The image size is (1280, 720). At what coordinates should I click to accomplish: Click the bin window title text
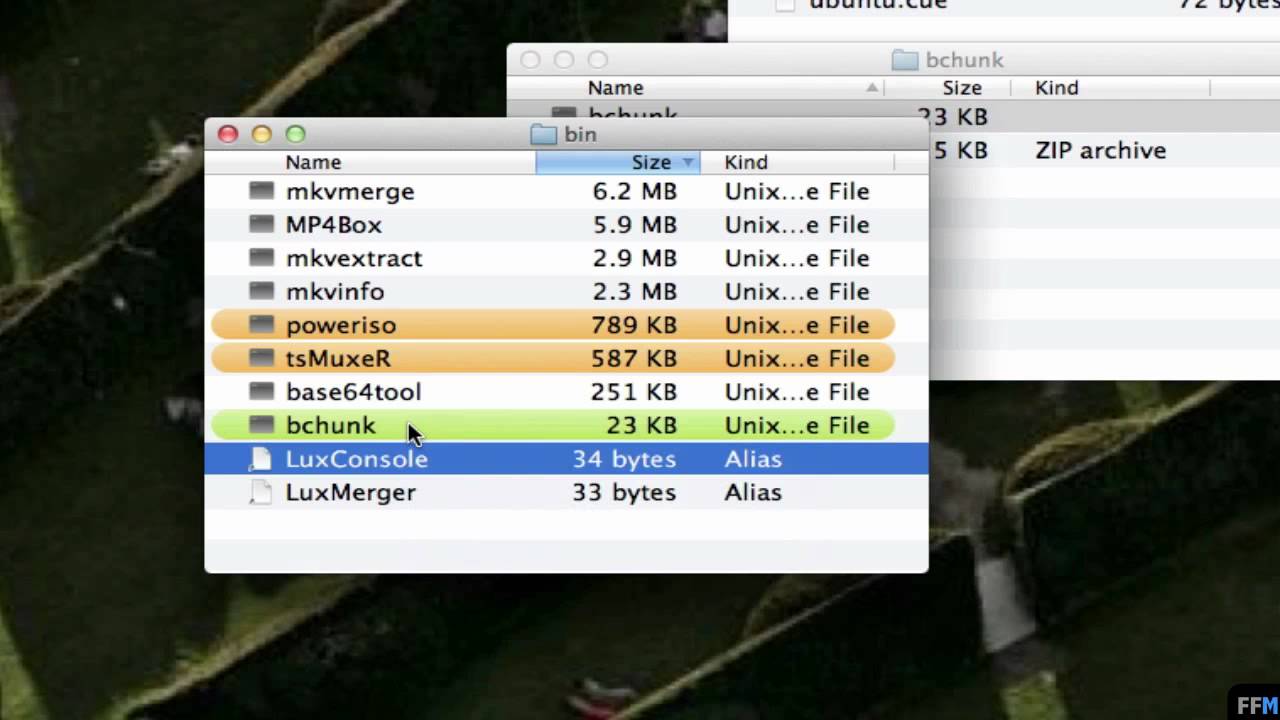tap(580, 134)
